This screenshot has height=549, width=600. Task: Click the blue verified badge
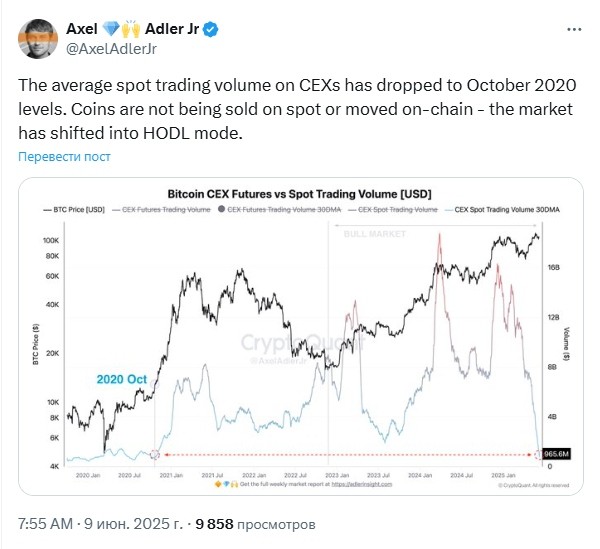click(x=210, y=29)
